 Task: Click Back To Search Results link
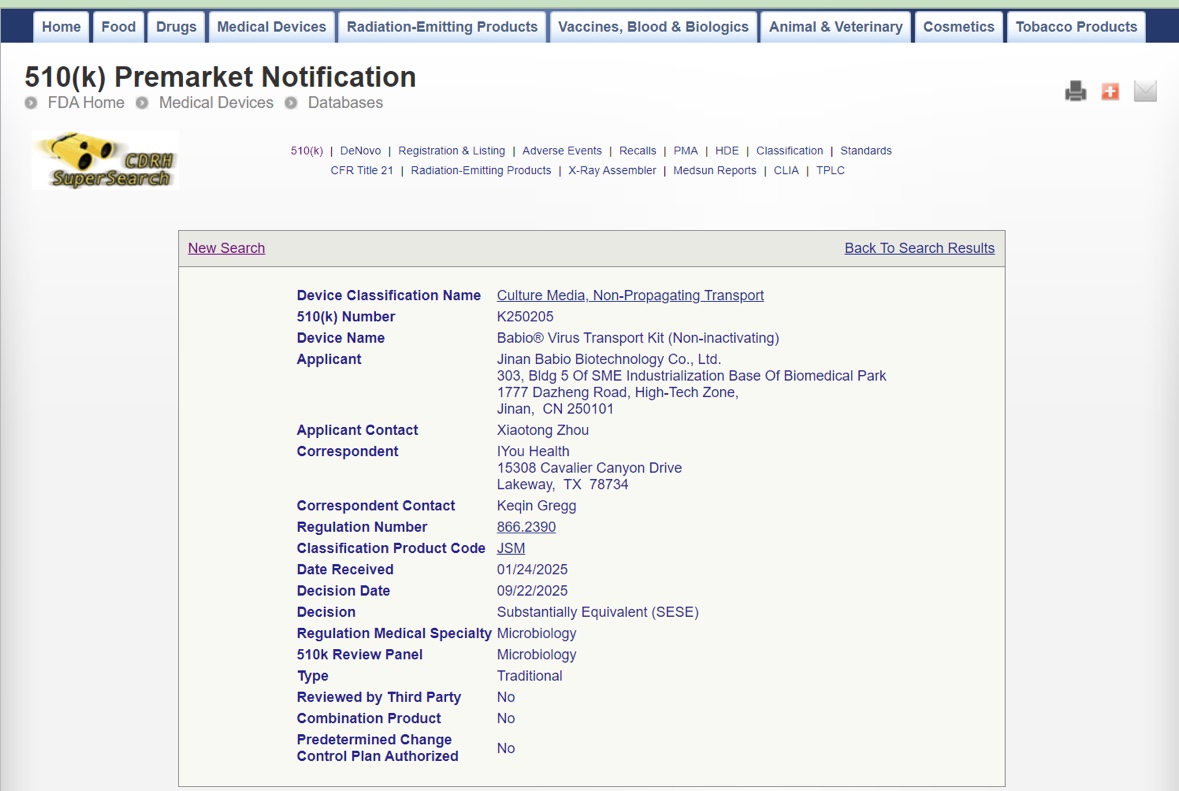point(919,248)
